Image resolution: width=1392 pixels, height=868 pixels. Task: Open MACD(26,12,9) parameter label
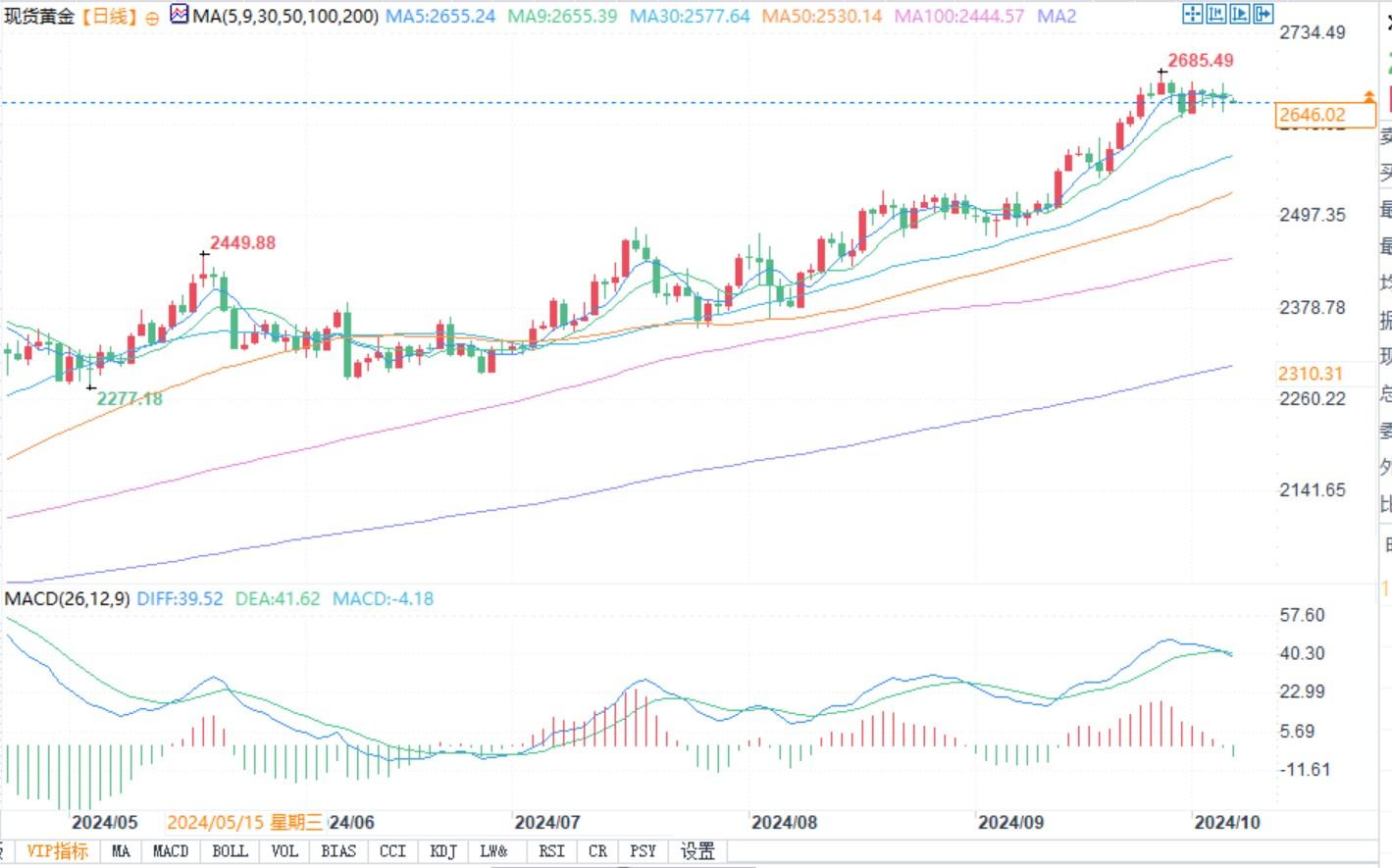coord(68,599)
